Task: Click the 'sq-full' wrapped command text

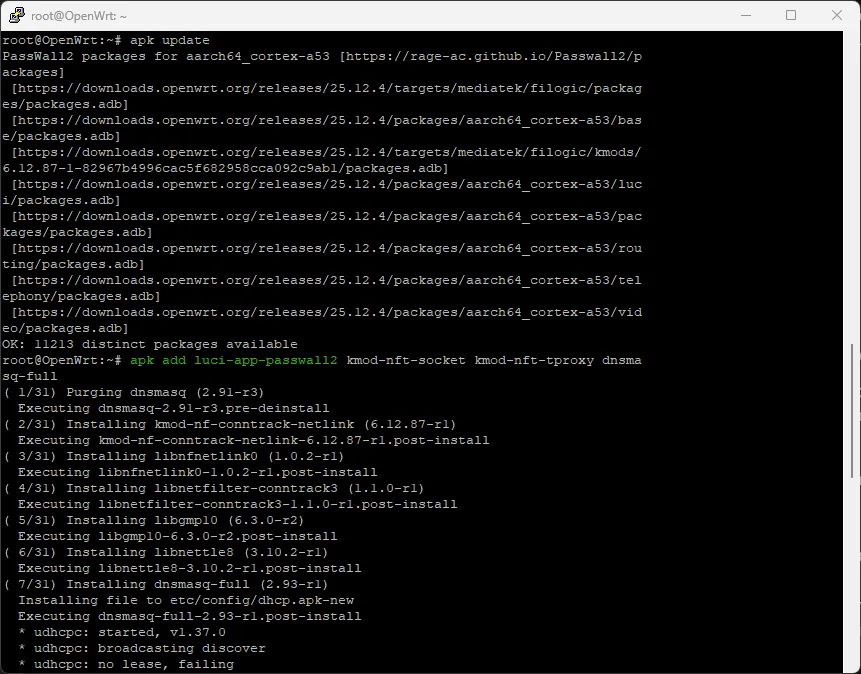Action: (x=30, y=376)
